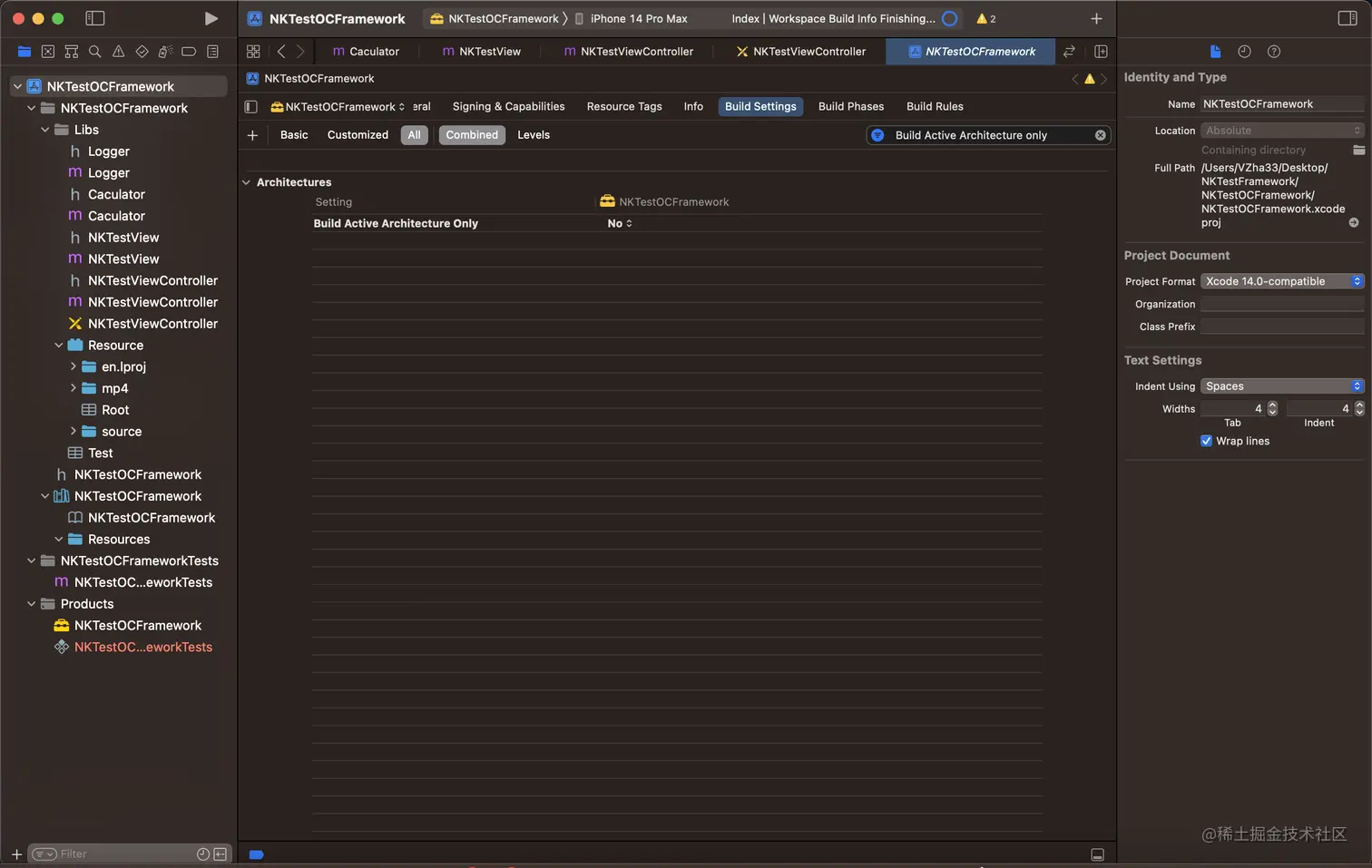Click the warnings count indicator
This screenshot has height=868, width=1372.
pos(986,18)
